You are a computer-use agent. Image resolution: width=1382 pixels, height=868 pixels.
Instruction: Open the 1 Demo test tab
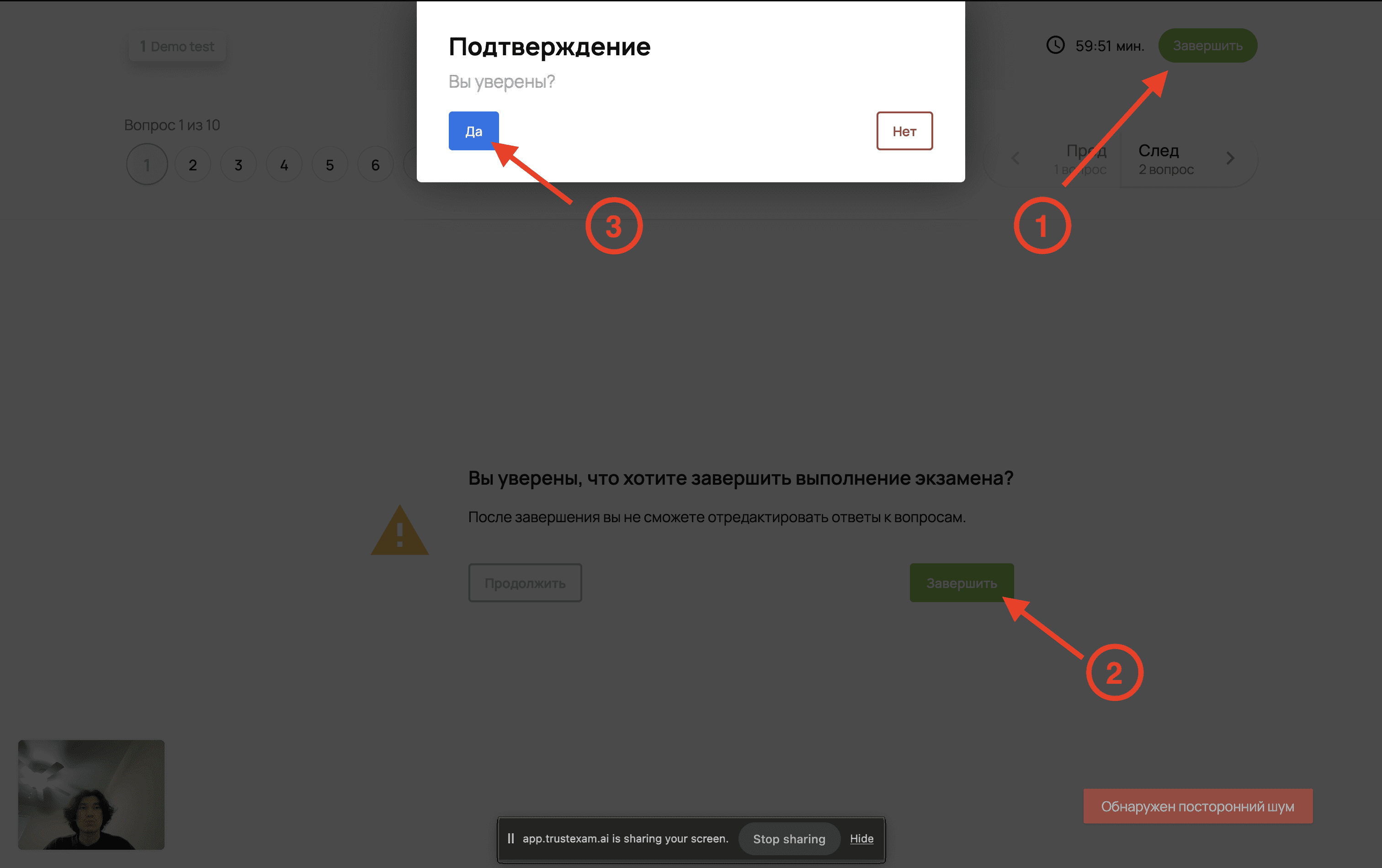click(177, 46)
